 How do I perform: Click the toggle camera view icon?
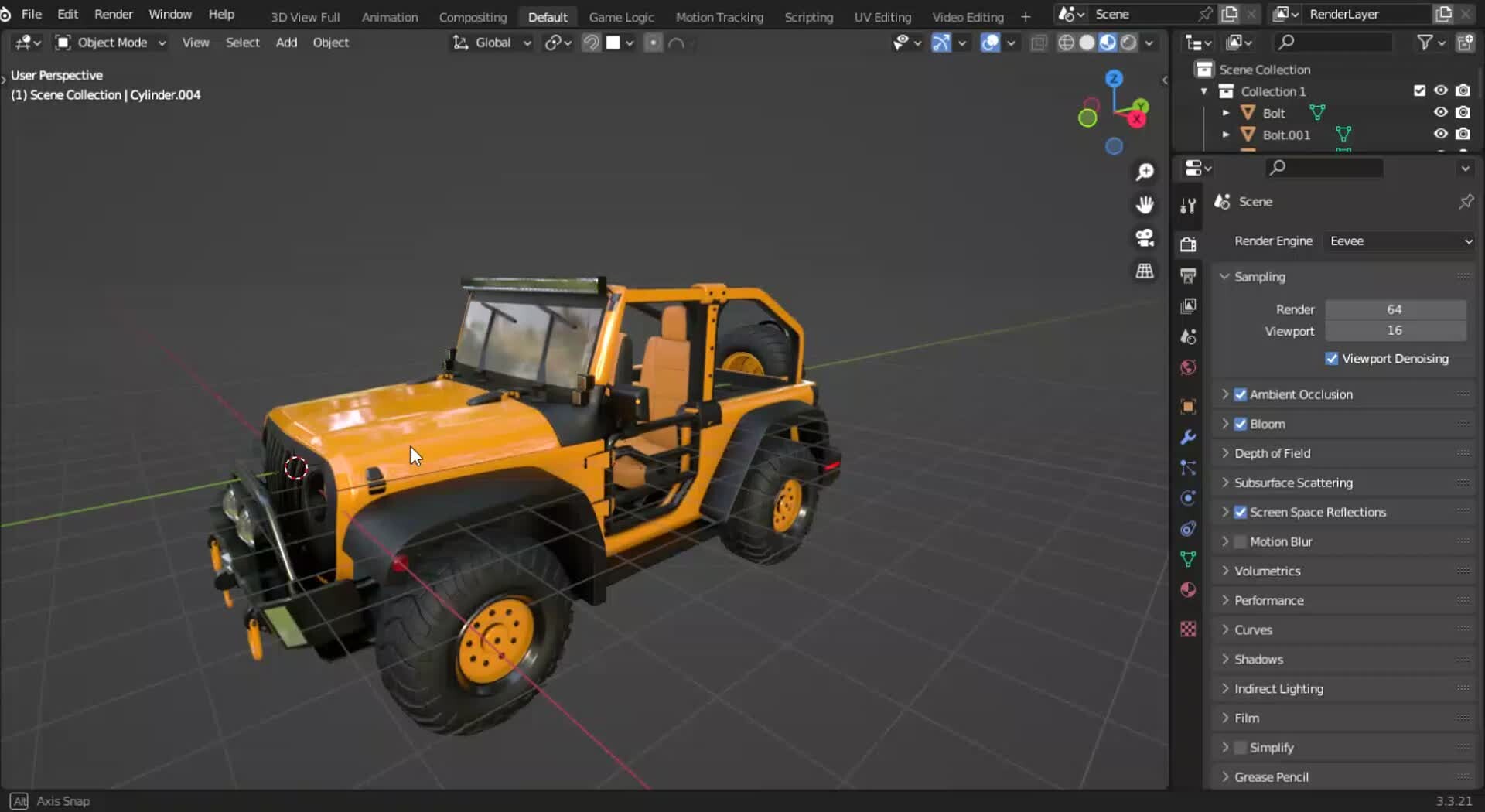coord(1145,237)
